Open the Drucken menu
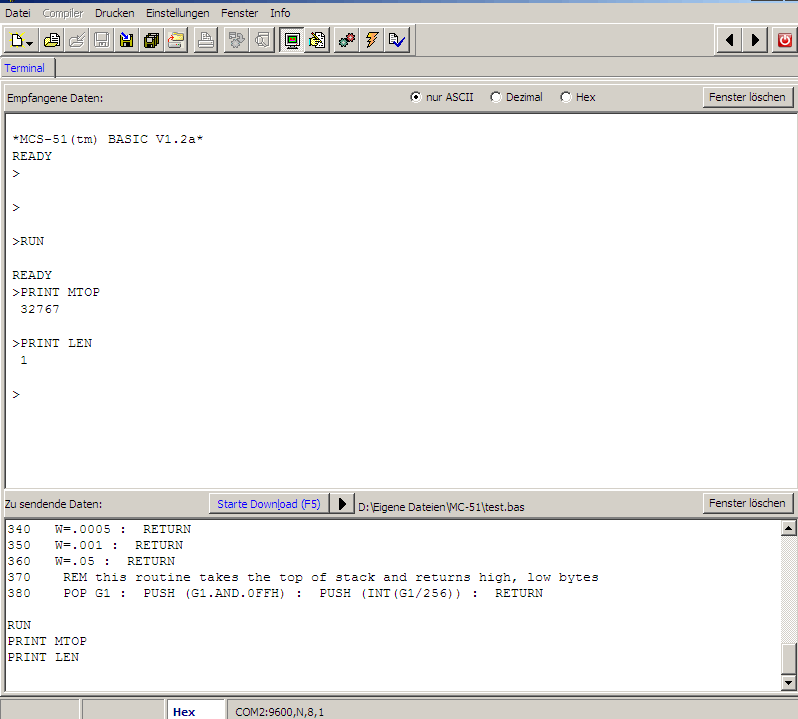The image size is (798, 719). pos(115,13)
